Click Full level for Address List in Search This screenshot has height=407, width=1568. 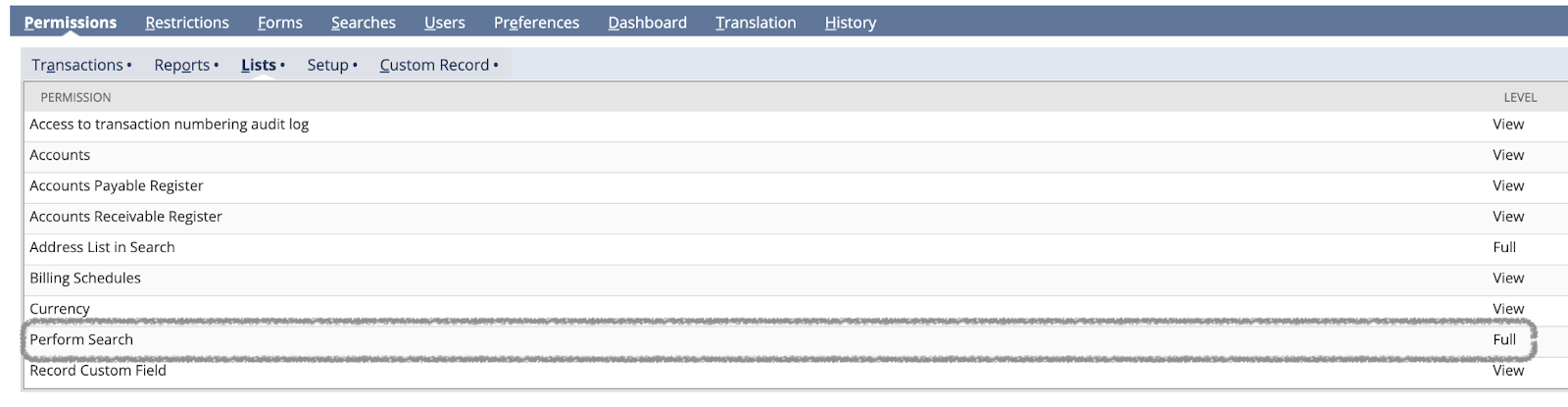pos(1504,247)
